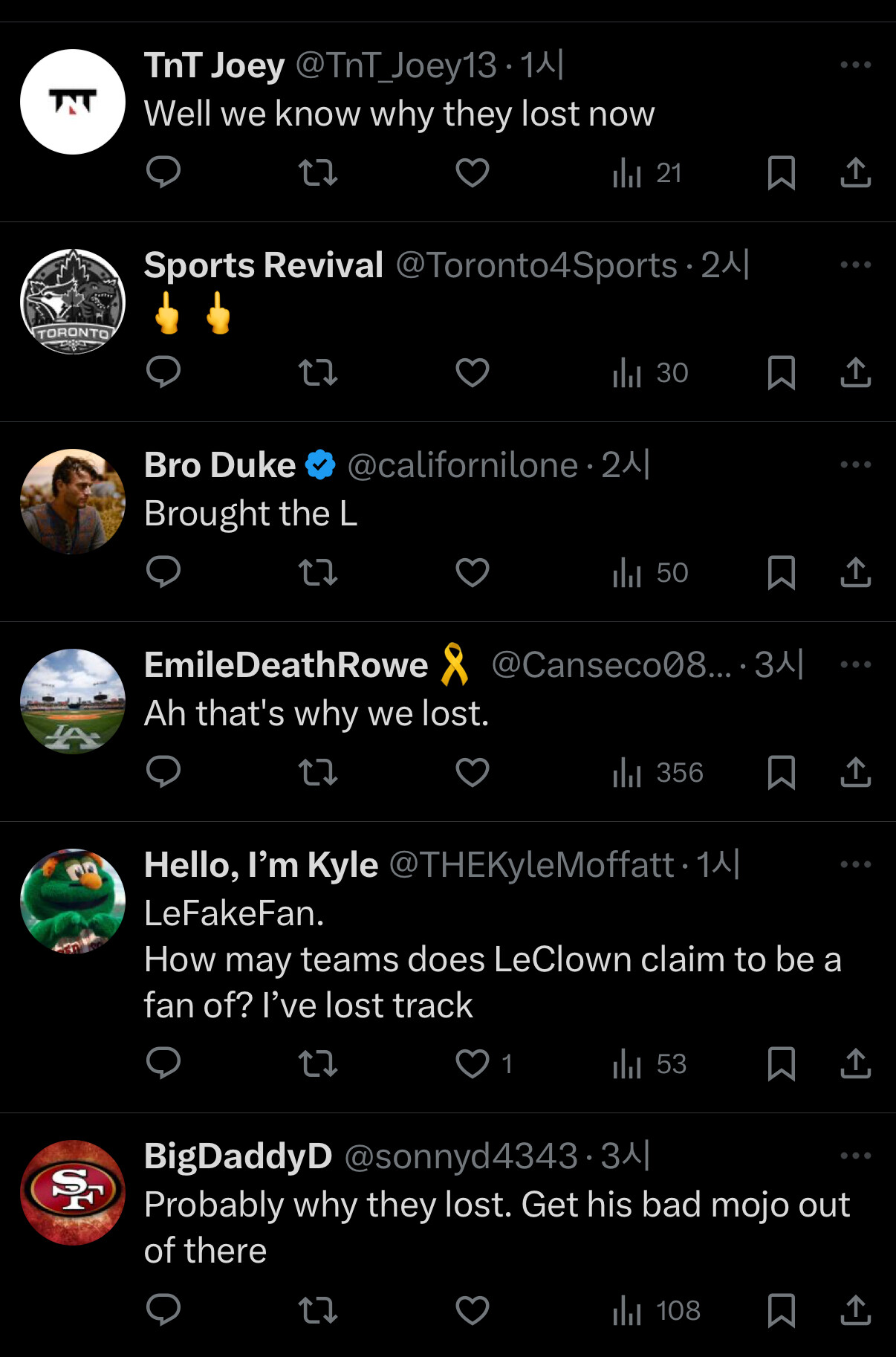
Task: Reply to BigDaddyD's tweet
Action: click(163, 1310)
